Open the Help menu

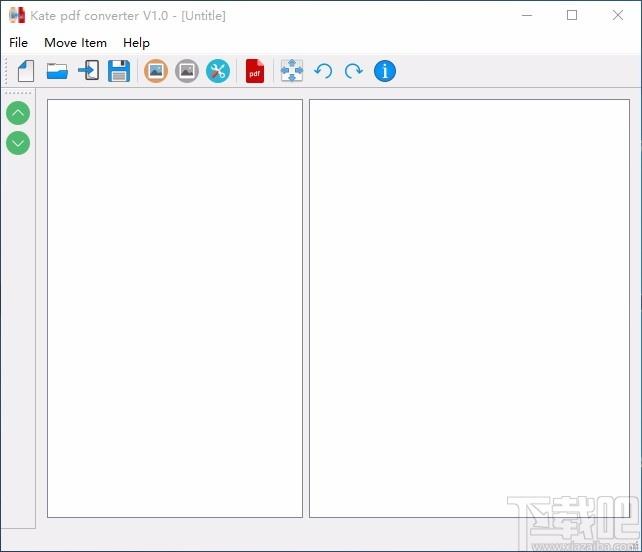pyautogui.click(x=136, y=43)
